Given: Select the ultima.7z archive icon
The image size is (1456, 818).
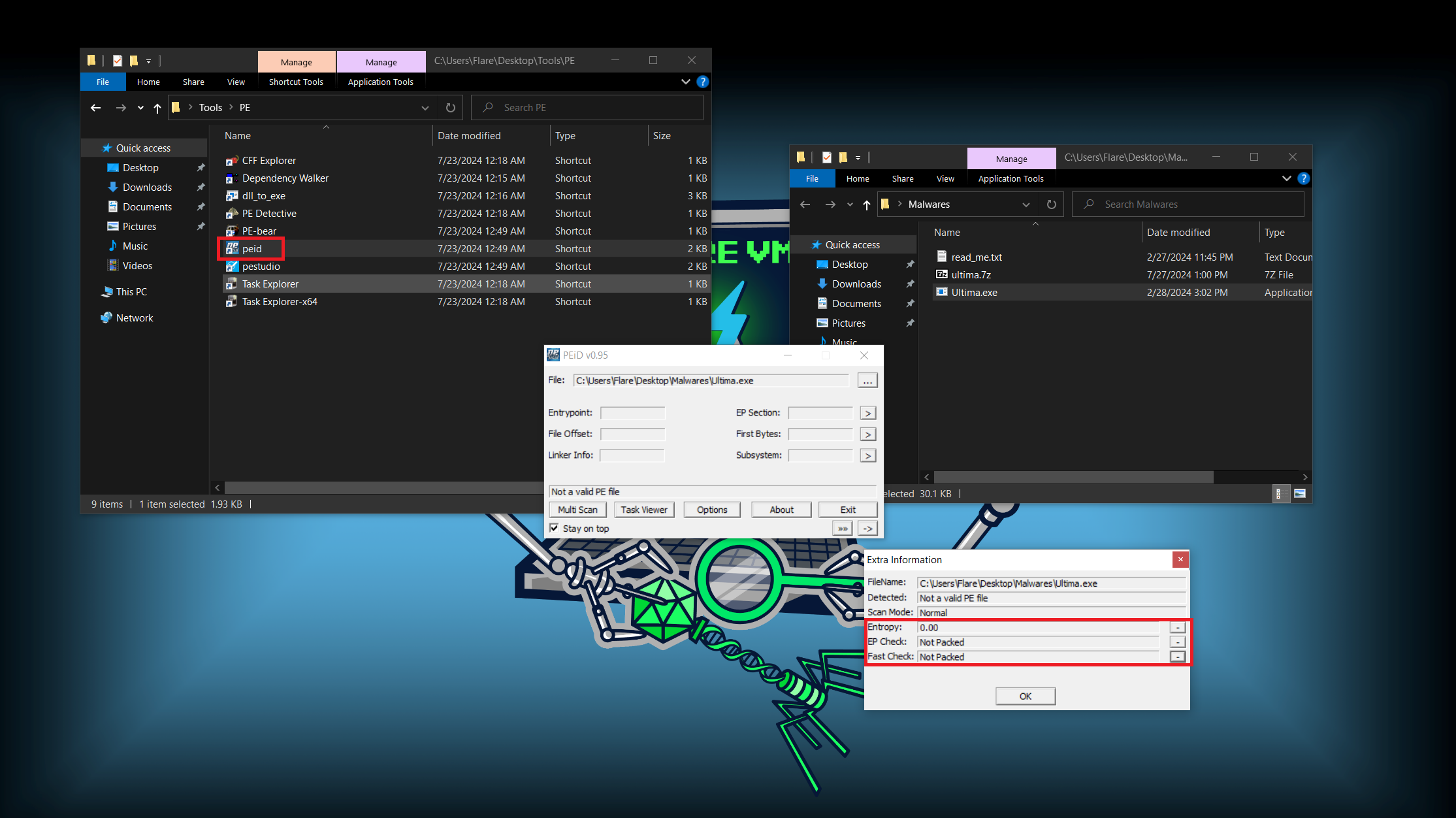Looking at the screenshot, I should coord(941,274).
